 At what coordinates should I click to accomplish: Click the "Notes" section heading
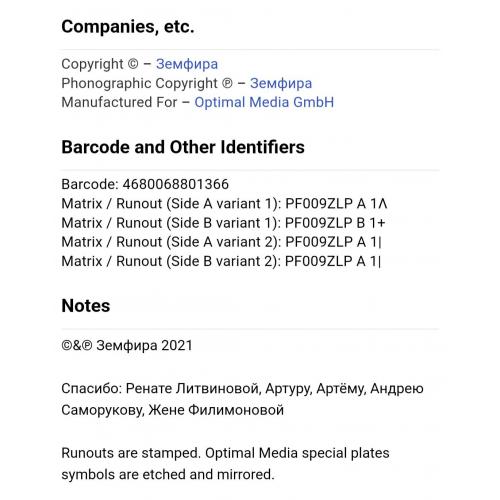(x=86, y=306)
